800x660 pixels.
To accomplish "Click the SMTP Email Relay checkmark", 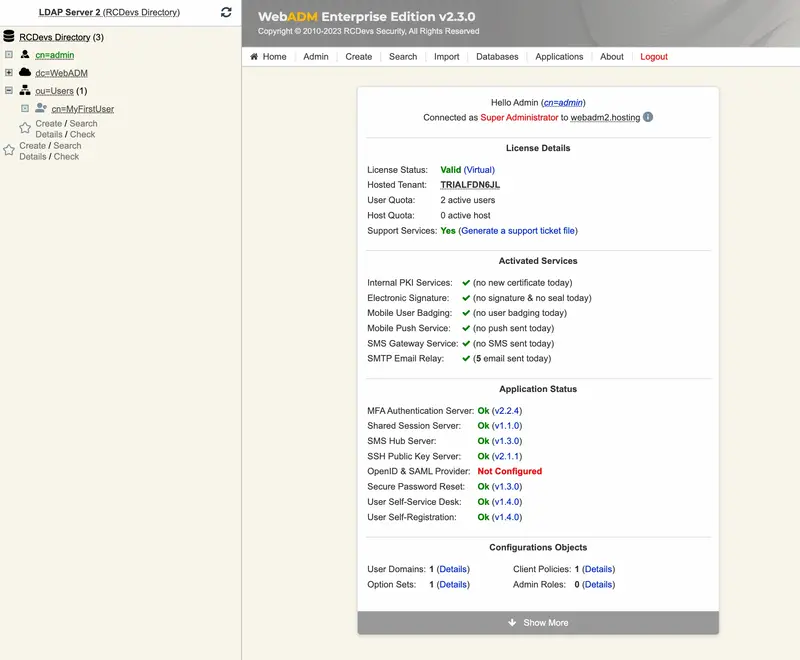I will click(x=466, y=359).
